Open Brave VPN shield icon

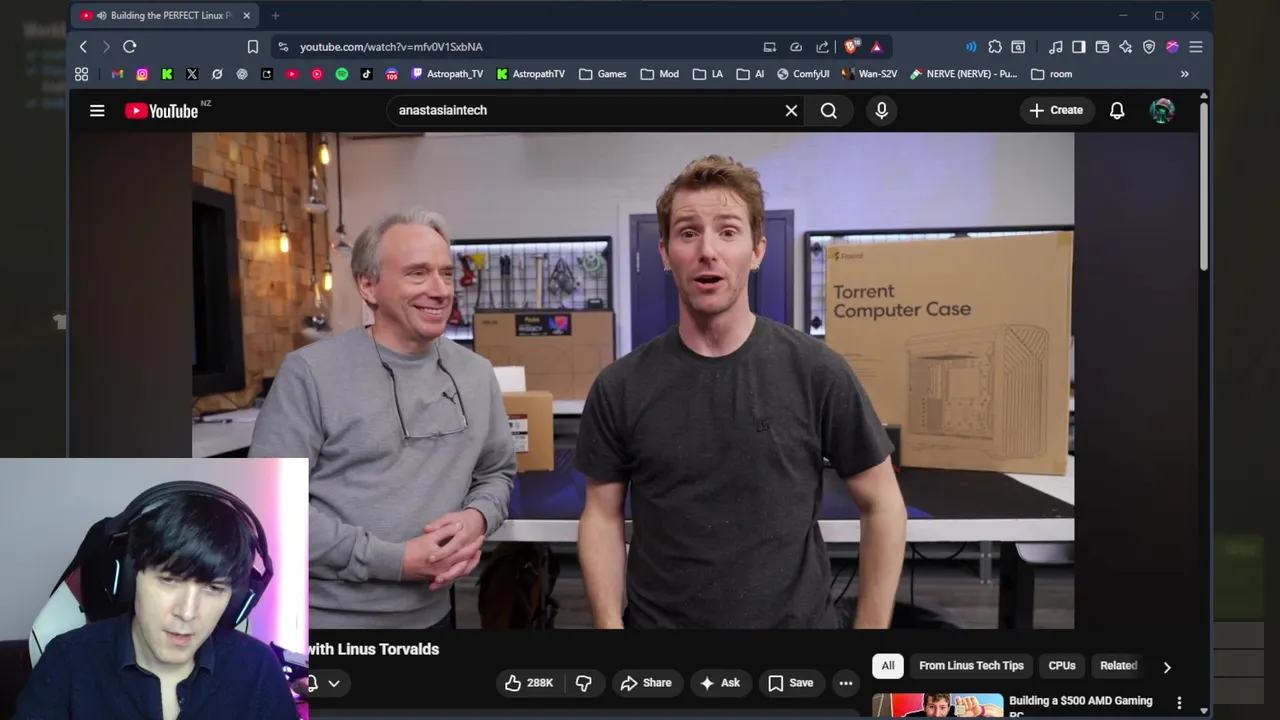pos(1149,47)
